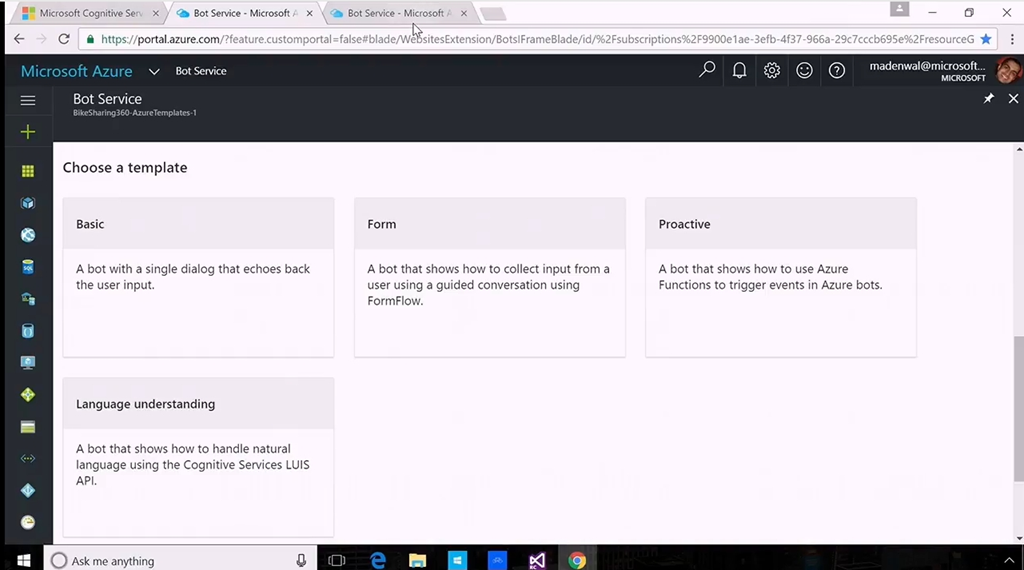Image resolution: width=1024 pixels, height=570 pixels.
Task: Open the Azure hamburger menu
Action: 27,101
